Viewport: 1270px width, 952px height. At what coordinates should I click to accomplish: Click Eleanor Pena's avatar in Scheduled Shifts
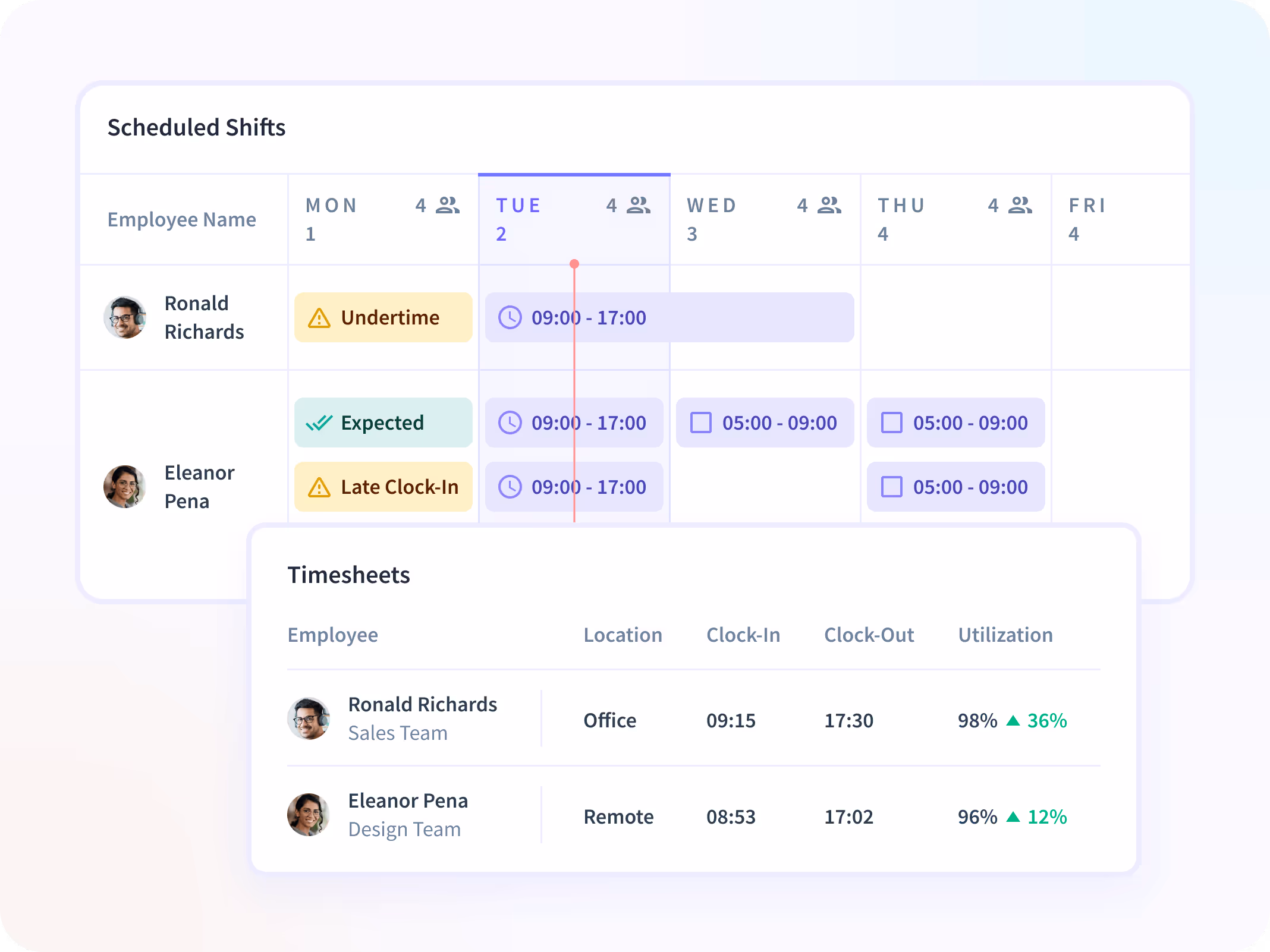coord(125,487)
